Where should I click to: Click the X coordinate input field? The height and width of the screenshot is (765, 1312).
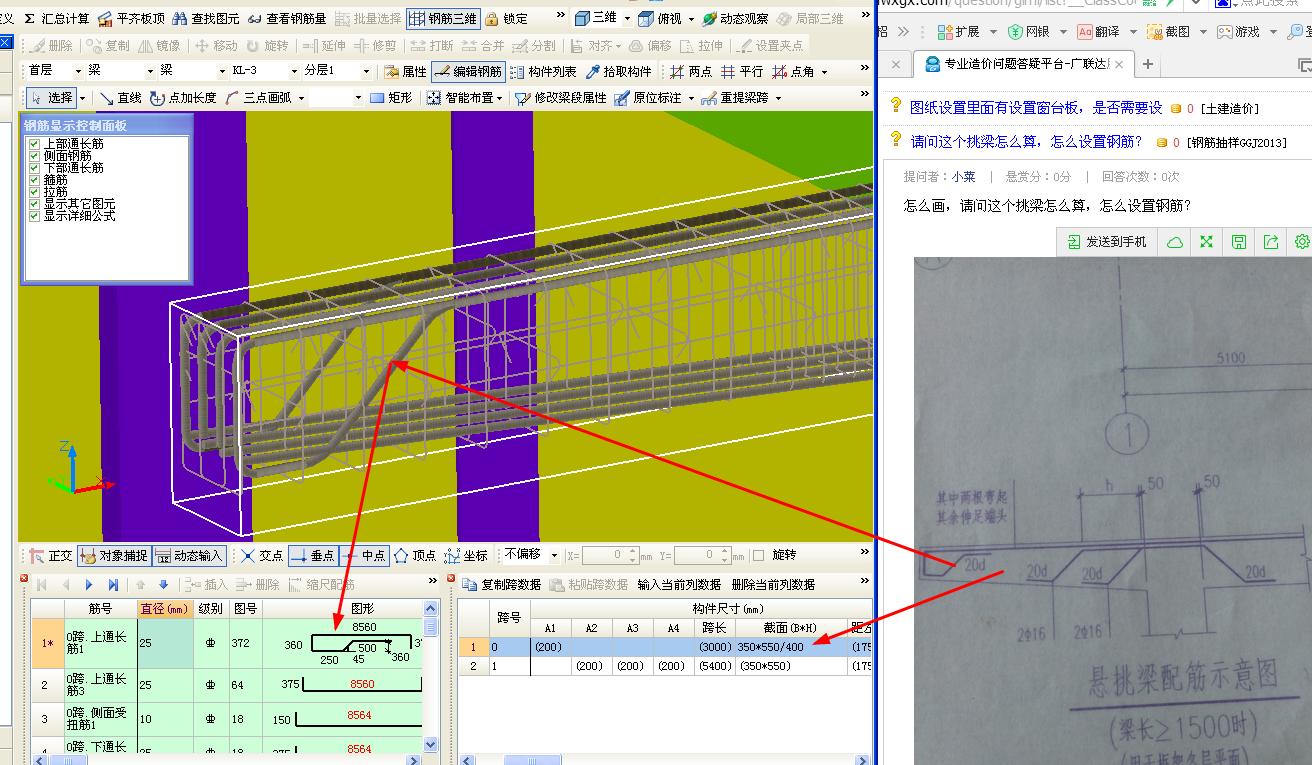click(609, 555)
